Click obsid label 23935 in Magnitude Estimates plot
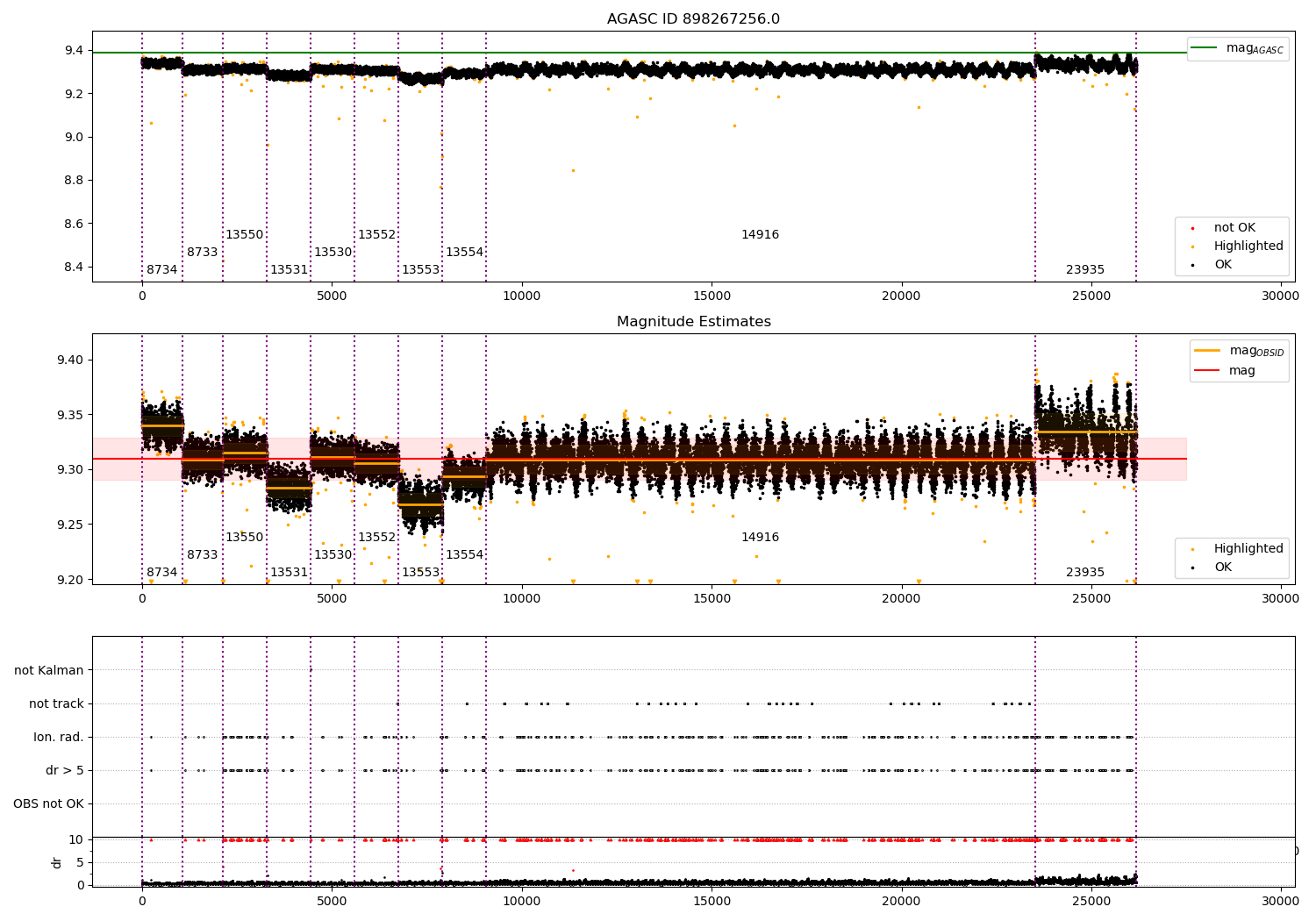Viewport: 1316px width, 921px height. (1085, 573)
